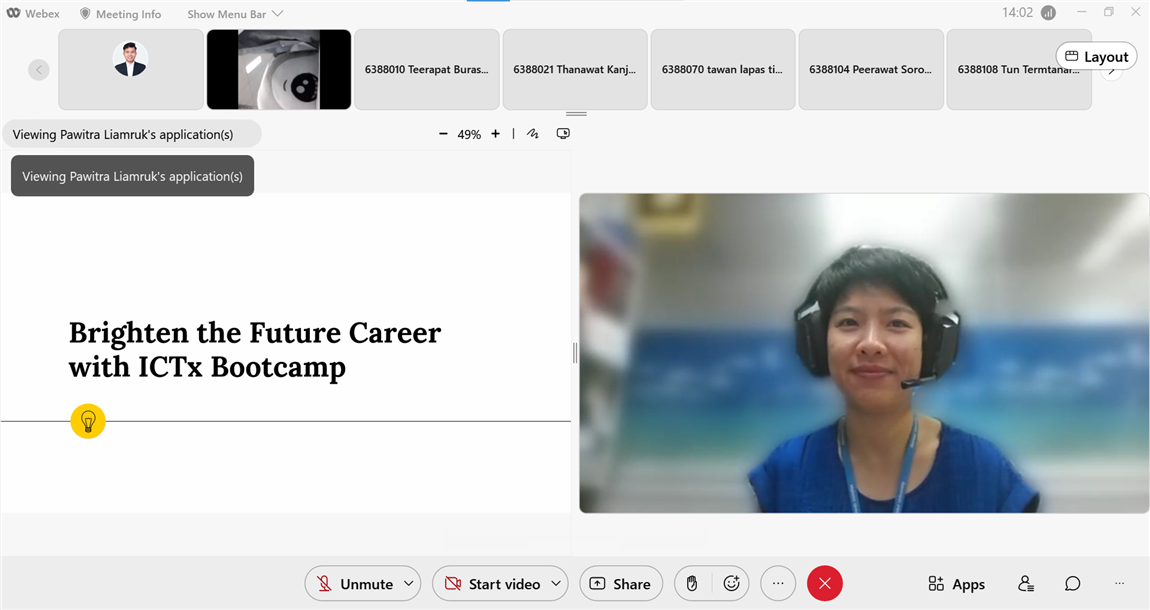Screen dimensions: 1150x610
Task: Expand the Show Menu Bar chevron
Action: click(278, 14)
